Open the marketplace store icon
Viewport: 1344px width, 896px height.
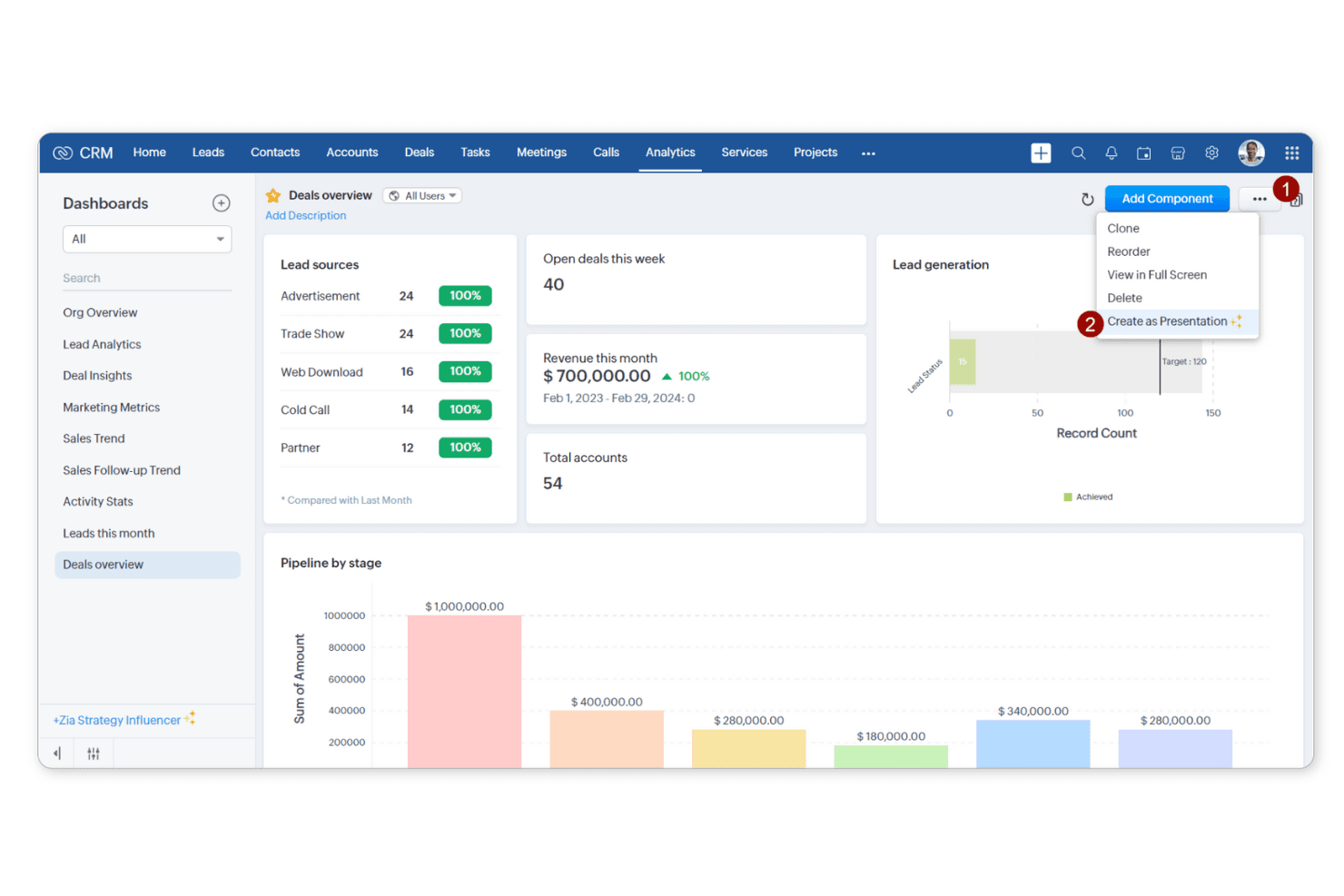[x=1178, y=153]
